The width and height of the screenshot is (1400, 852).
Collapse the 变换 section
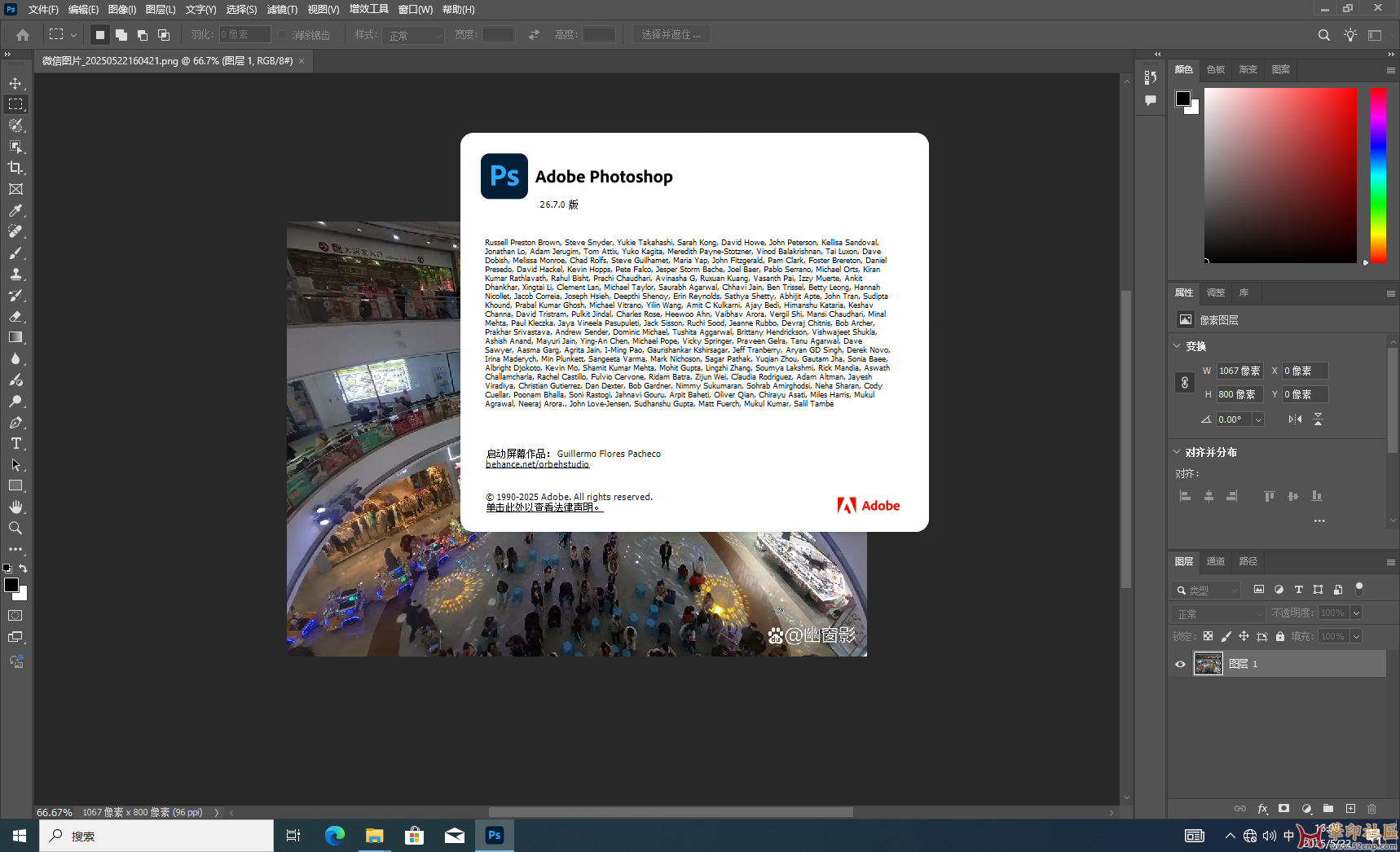tap(1177, 345)
